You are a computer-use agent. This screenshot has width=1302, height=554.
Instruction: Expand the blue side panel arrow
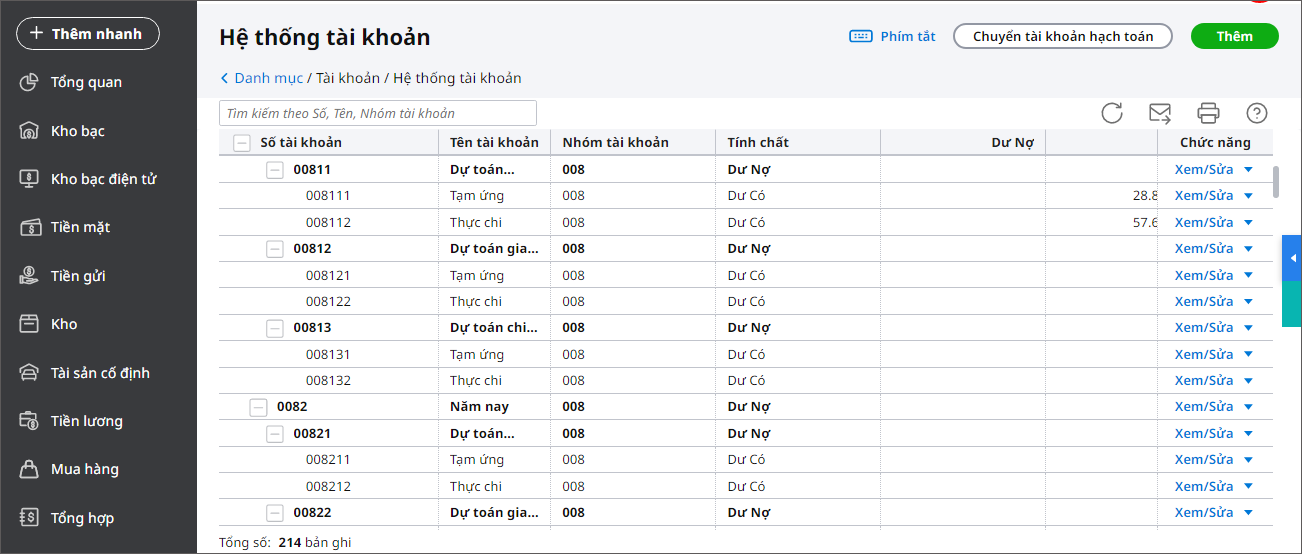click(x=1292, y=259)
